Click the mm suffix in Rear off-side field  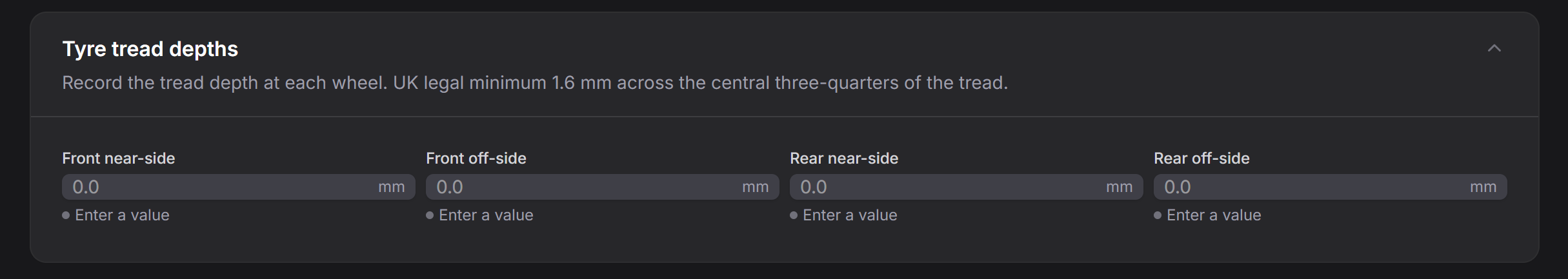pos(1483,187)
